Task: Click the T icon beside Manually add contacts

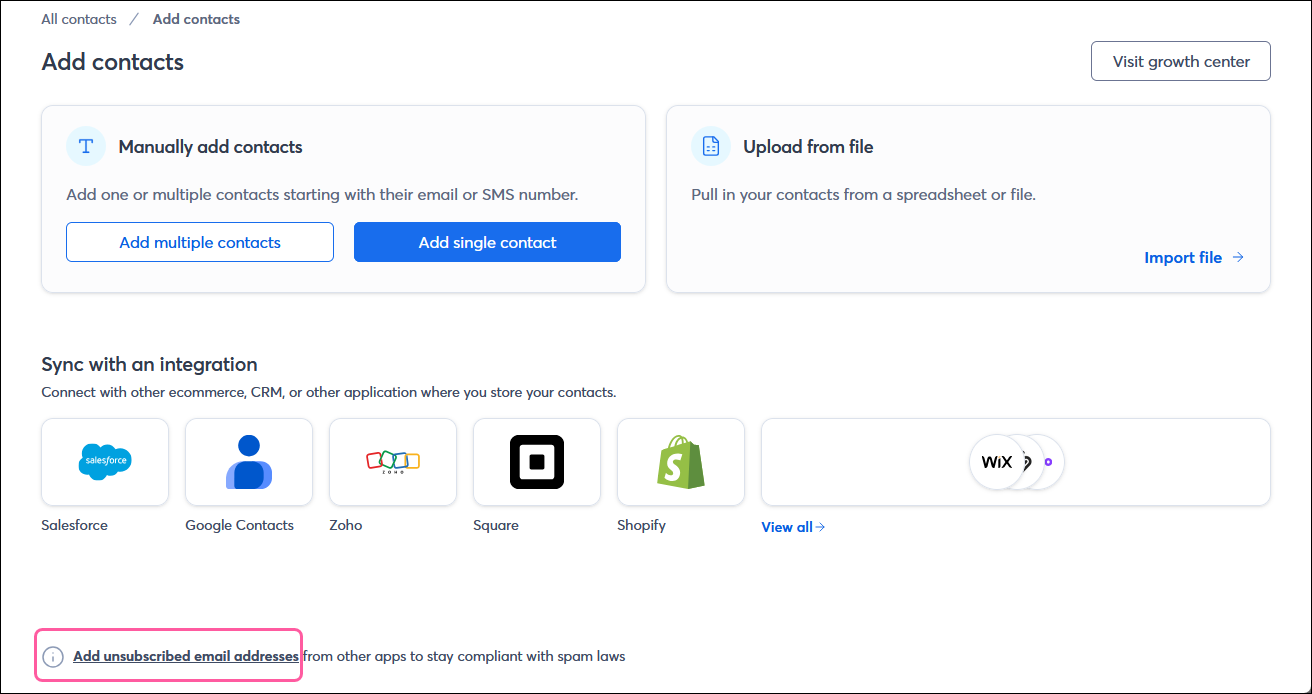Action: click(85, 146)
